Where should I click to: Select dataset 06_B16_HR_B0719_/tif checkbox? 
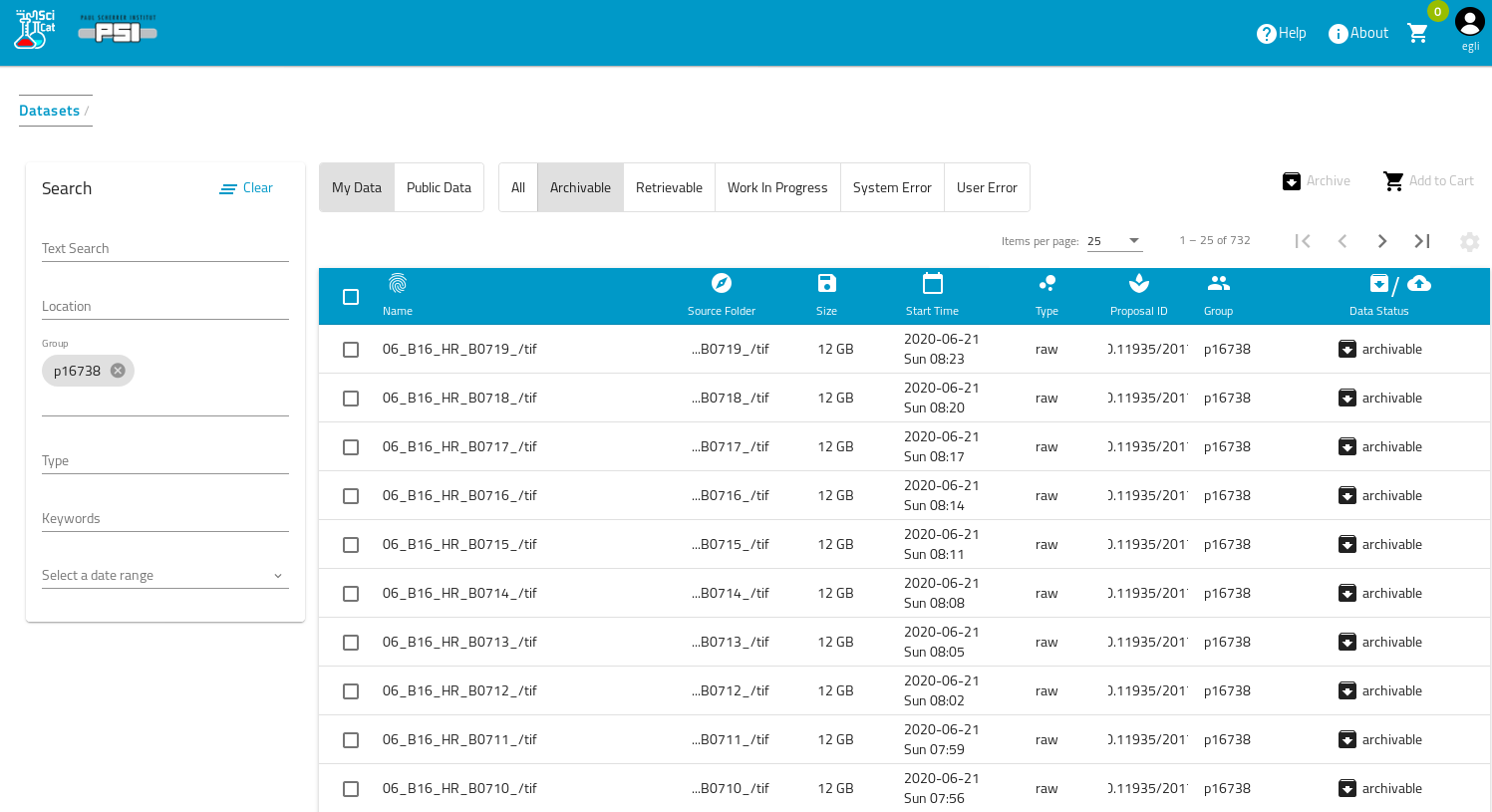(x=351, y=350)
